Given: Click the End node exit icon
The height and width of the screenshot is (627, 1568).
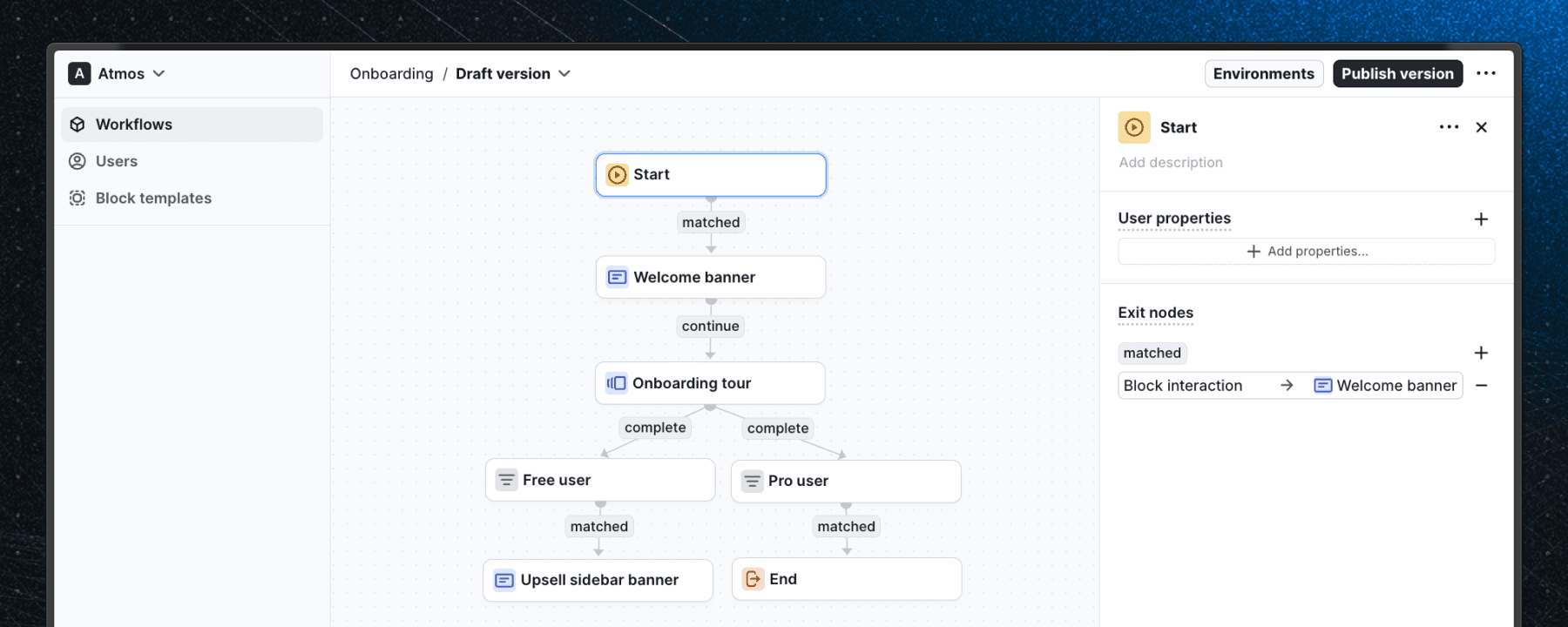Looking at the screenshot, I should pos(753,579).
